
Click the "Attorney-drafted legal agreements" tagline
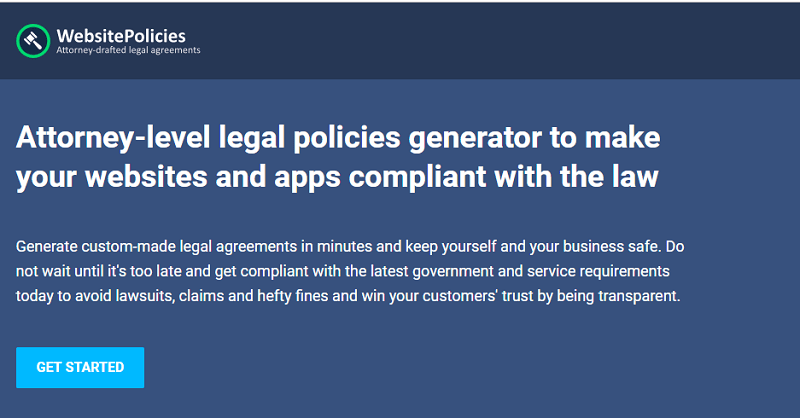pos(128,50)
